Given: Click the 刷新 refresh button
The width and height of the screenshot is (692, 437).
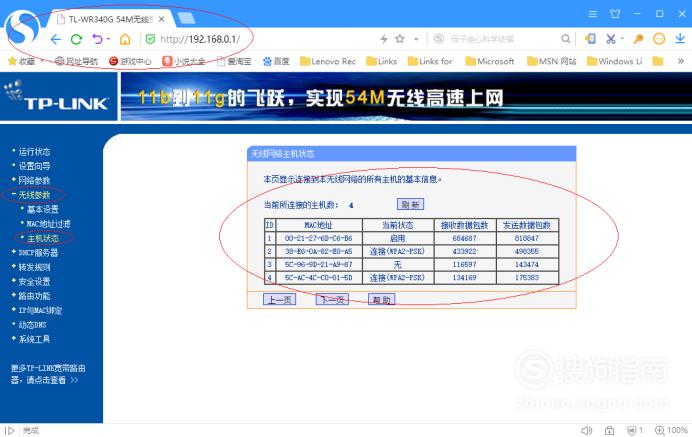Looking at the screenshot, I should click(x=410, y=204).
